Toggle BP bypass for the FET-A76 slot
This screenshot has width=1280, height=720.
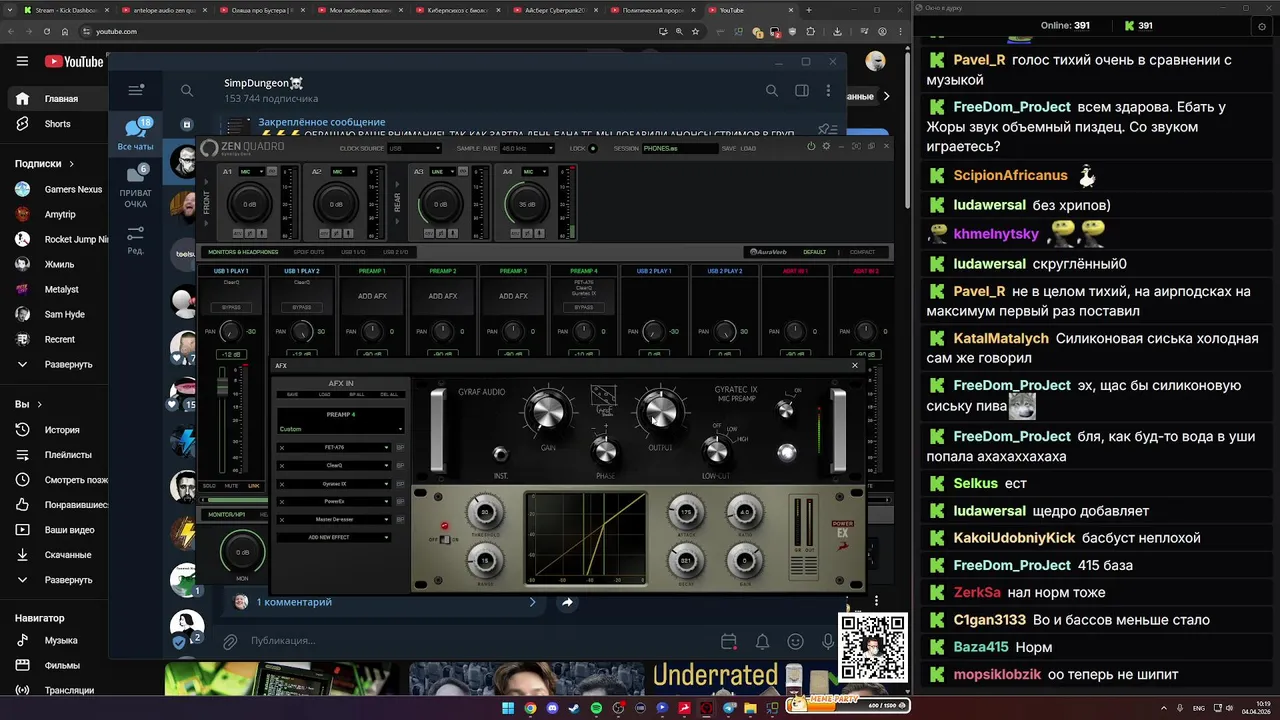click(x=400, y=447)
